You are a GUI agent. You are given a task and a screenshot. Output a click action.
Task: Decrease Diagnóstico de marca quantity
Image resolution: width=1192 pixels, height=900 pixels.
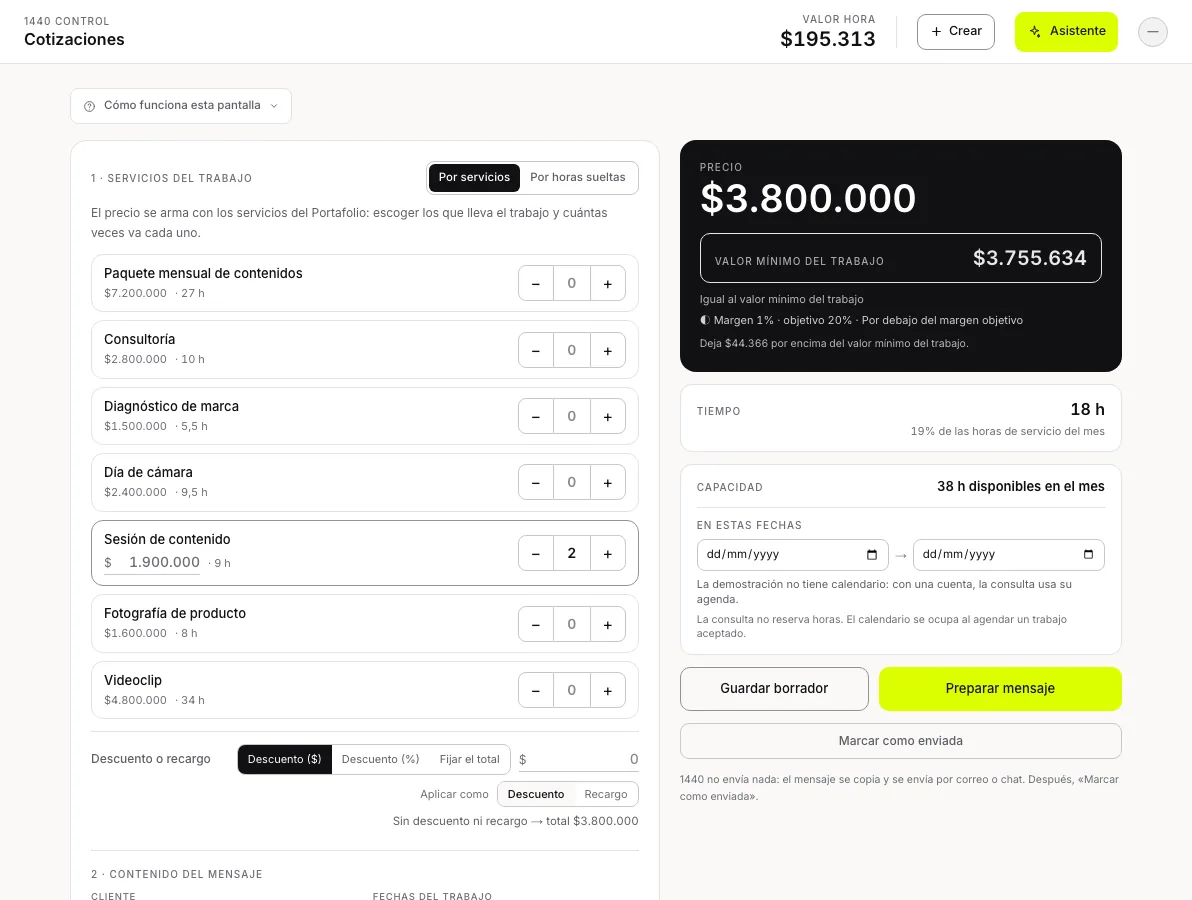click(536, 417)
